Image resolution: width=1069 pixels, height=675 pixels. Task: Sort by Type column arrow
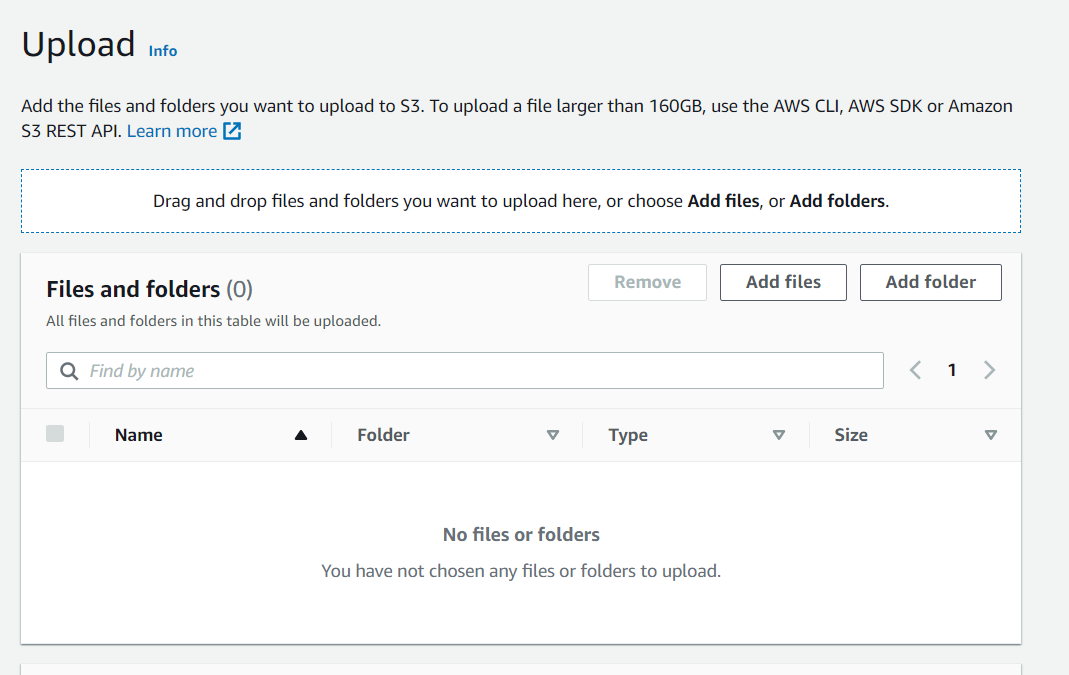779,435
